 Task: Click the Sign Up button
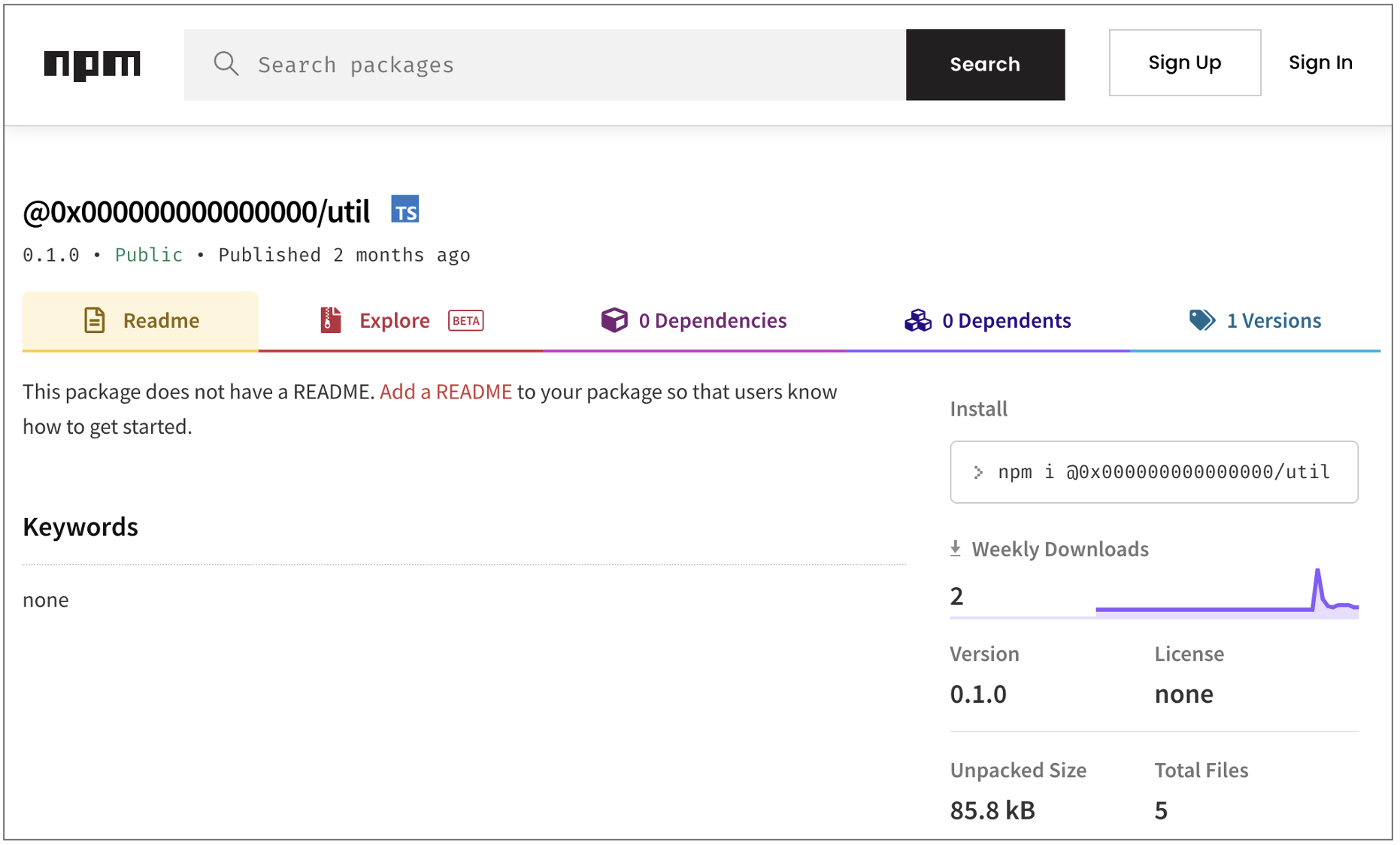[x=1184, y=63]
